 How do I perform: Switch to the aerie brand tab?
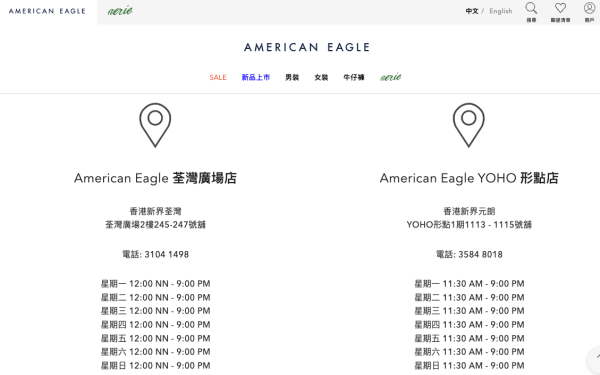[x=120, y=11]
